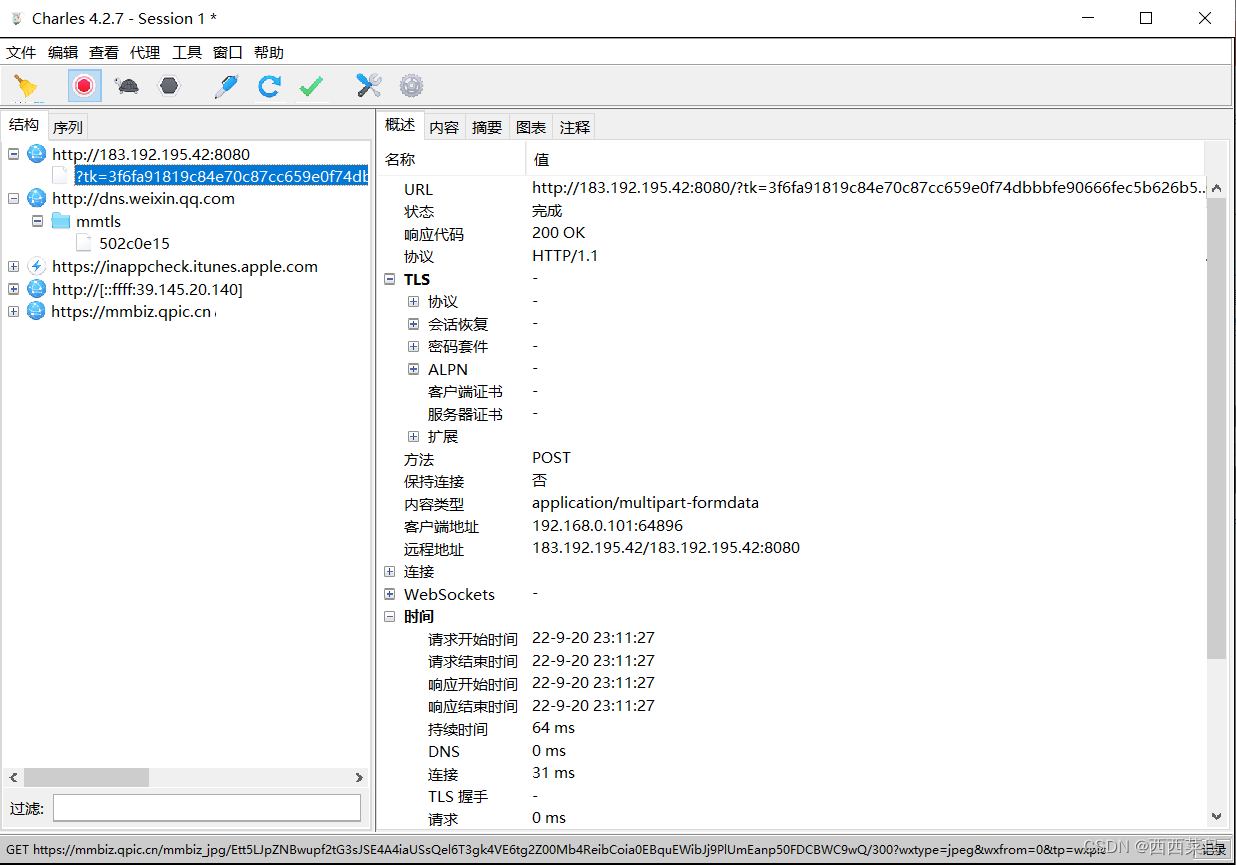The width and height of the screenshot is (1236, 865).
Task: Open the 图表 tab
Action: coord(530,126)
